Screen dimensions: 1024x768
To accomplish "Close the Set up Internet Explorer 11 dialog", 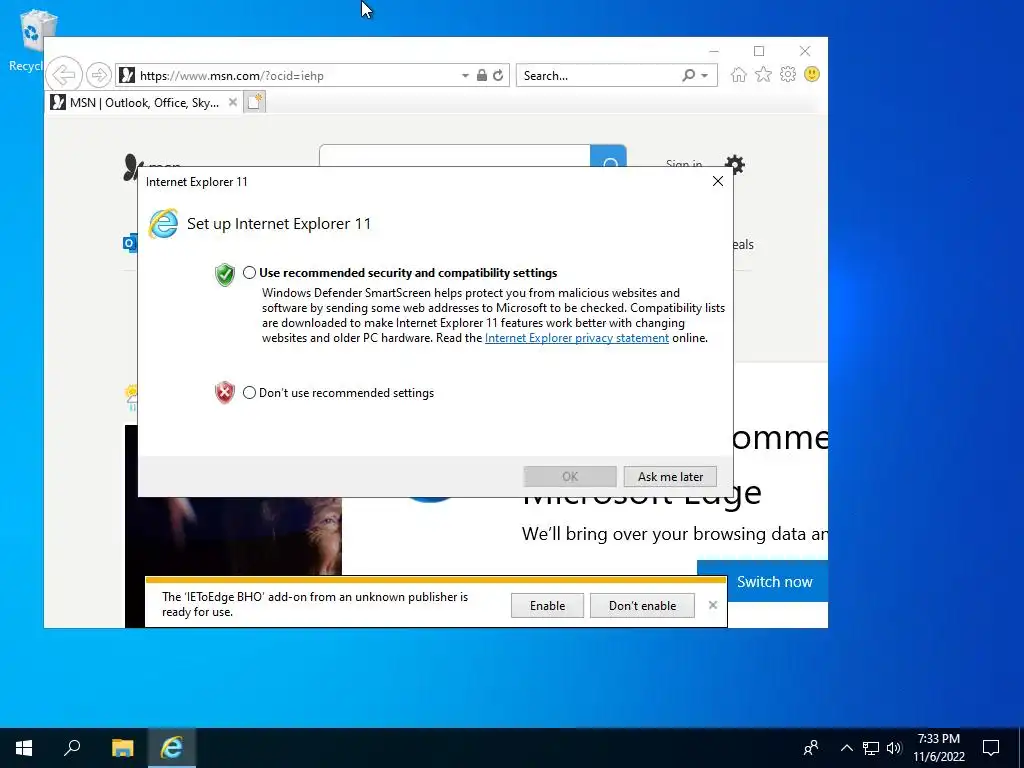I will (718, 181).
